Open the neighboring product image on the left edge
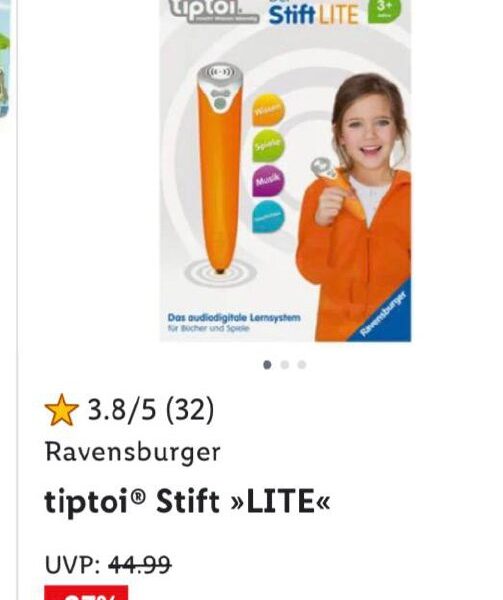 point(5,57)
